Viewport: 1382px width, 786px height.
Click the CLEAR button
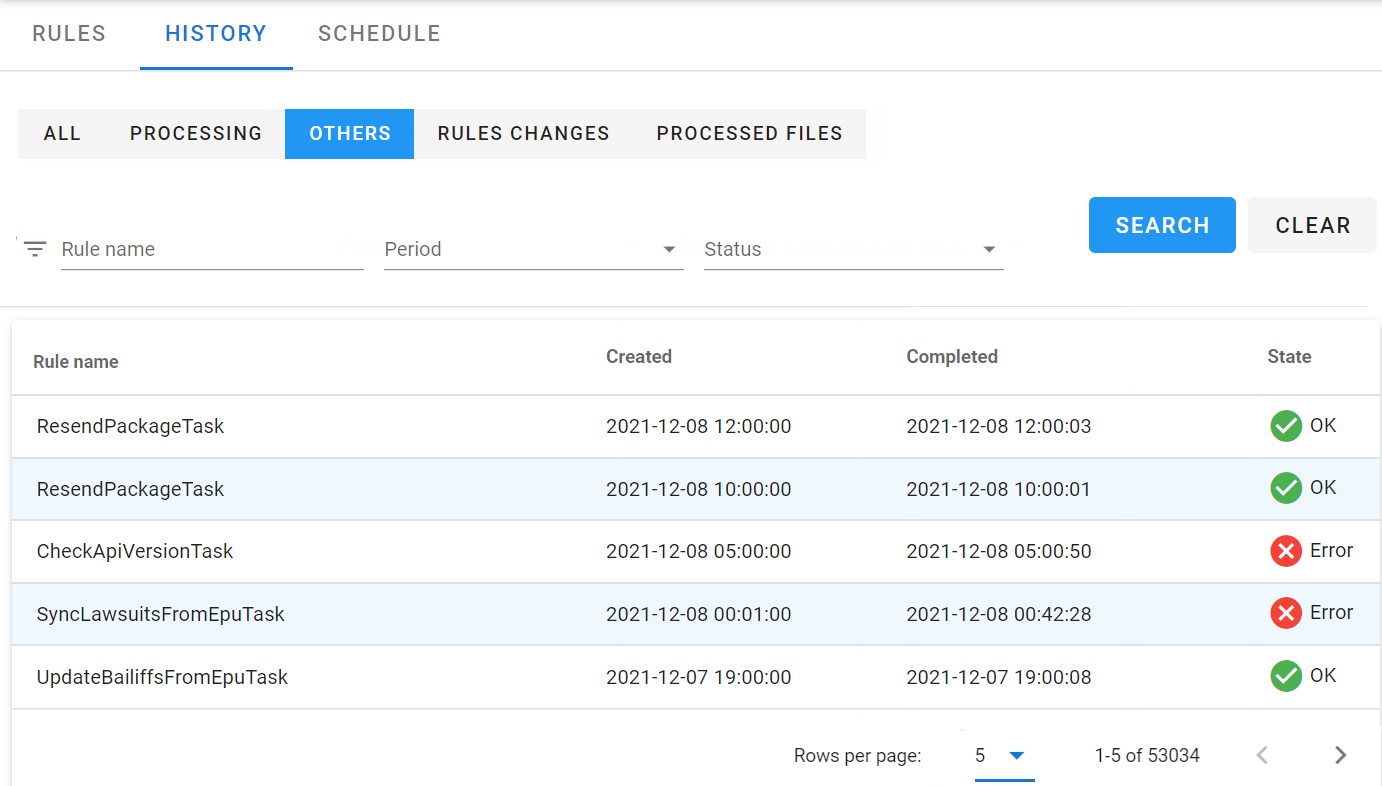pyautogui.click(x=1312, y=225)
